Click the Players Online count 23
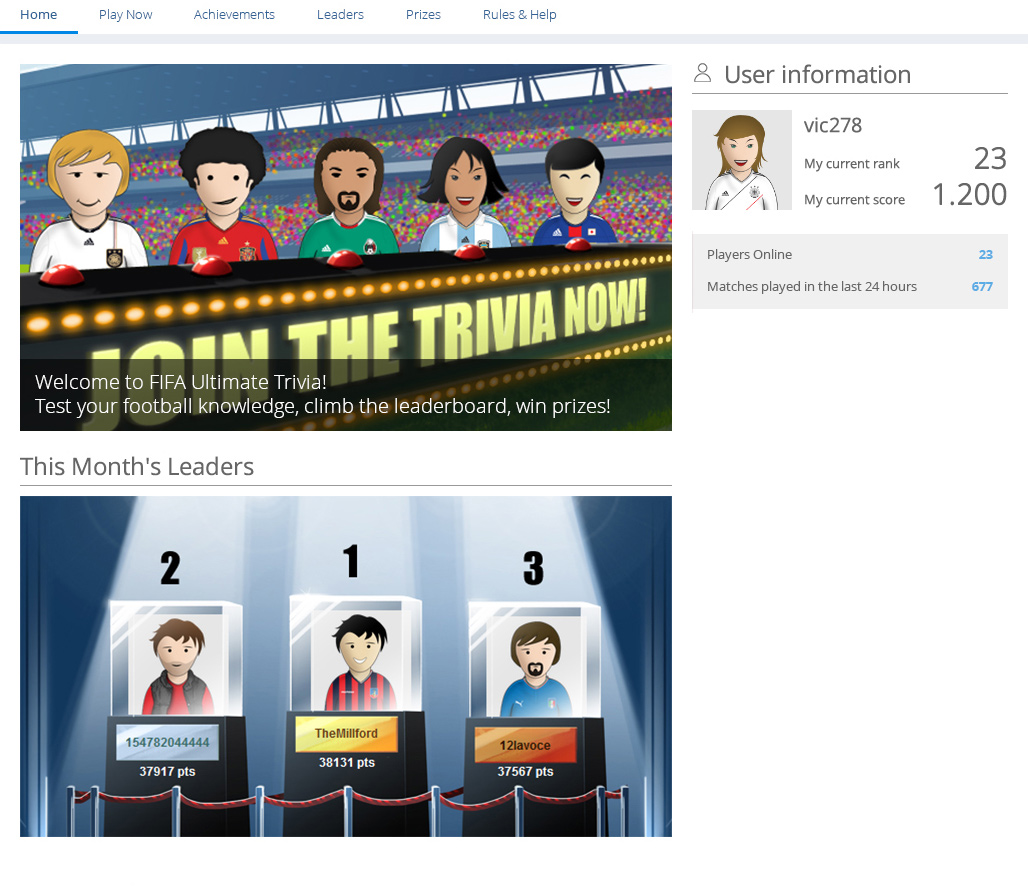 (985, 254)
